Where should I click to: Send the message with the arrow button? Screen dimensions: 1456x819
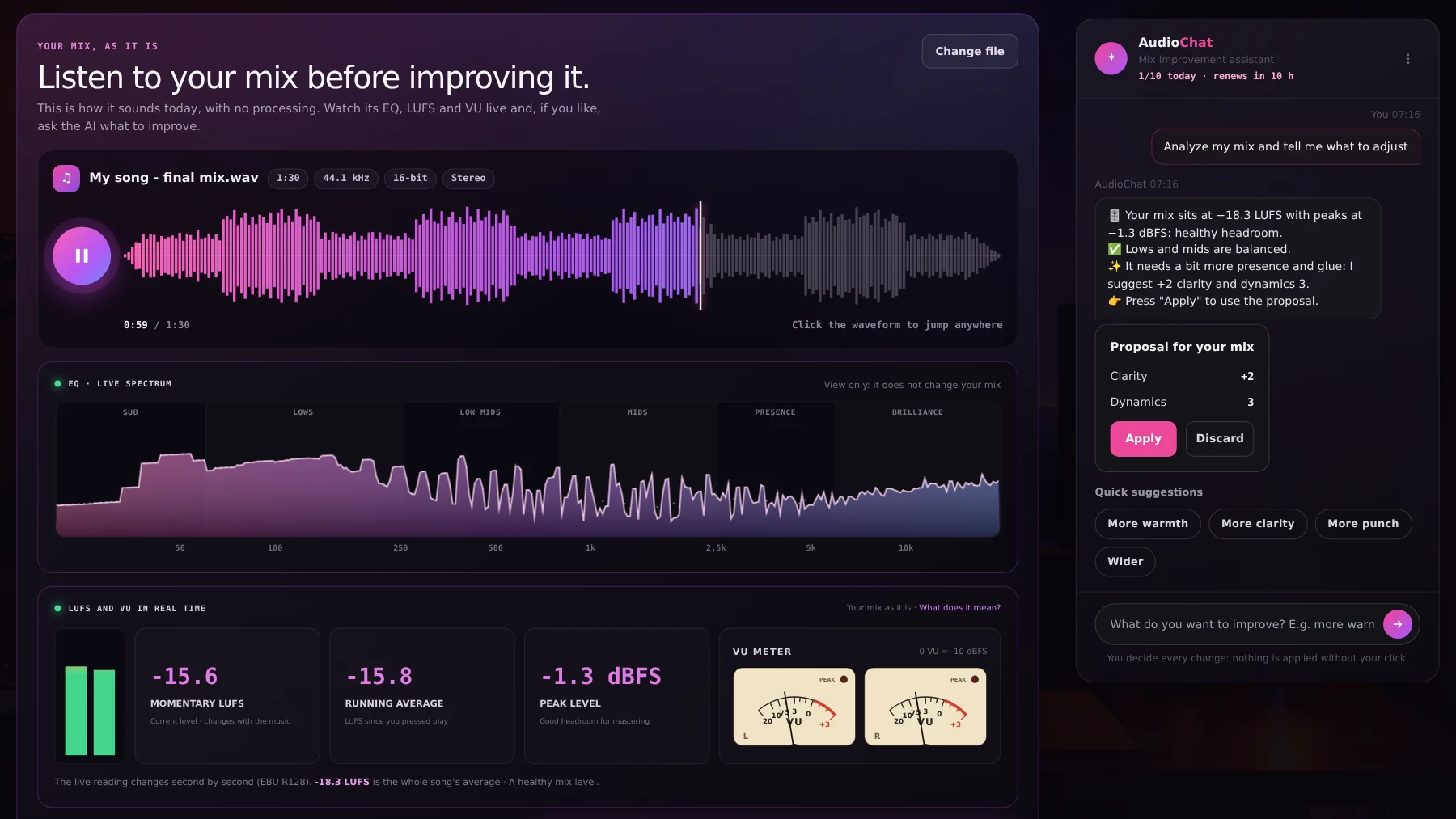coord(1397,624)
